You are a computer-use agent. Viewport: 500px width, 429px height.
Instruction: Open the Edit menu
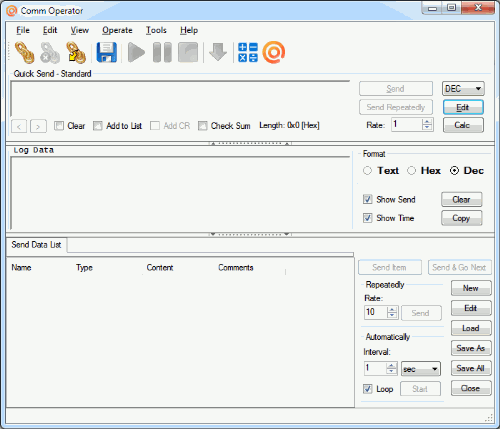click(50, 30)
